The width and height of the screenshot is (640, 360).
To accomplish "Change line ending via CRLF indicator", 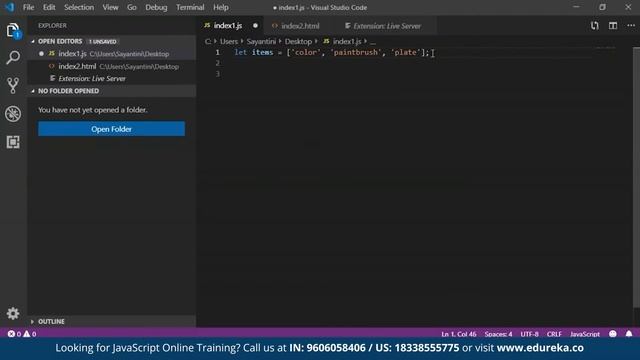I will [554, 334].
